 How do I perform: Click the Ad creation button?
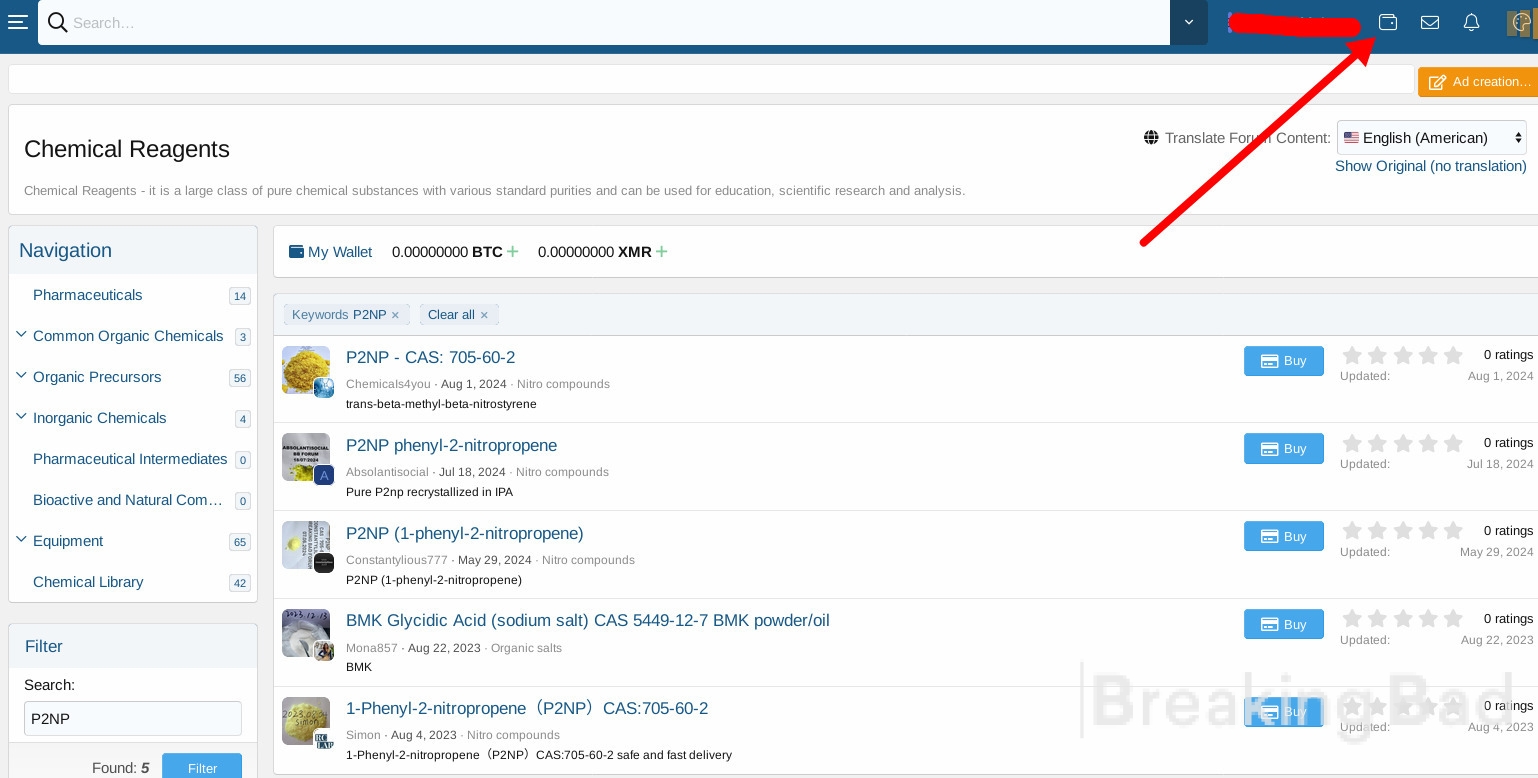pyautogui.click(x=1478, y=82)
